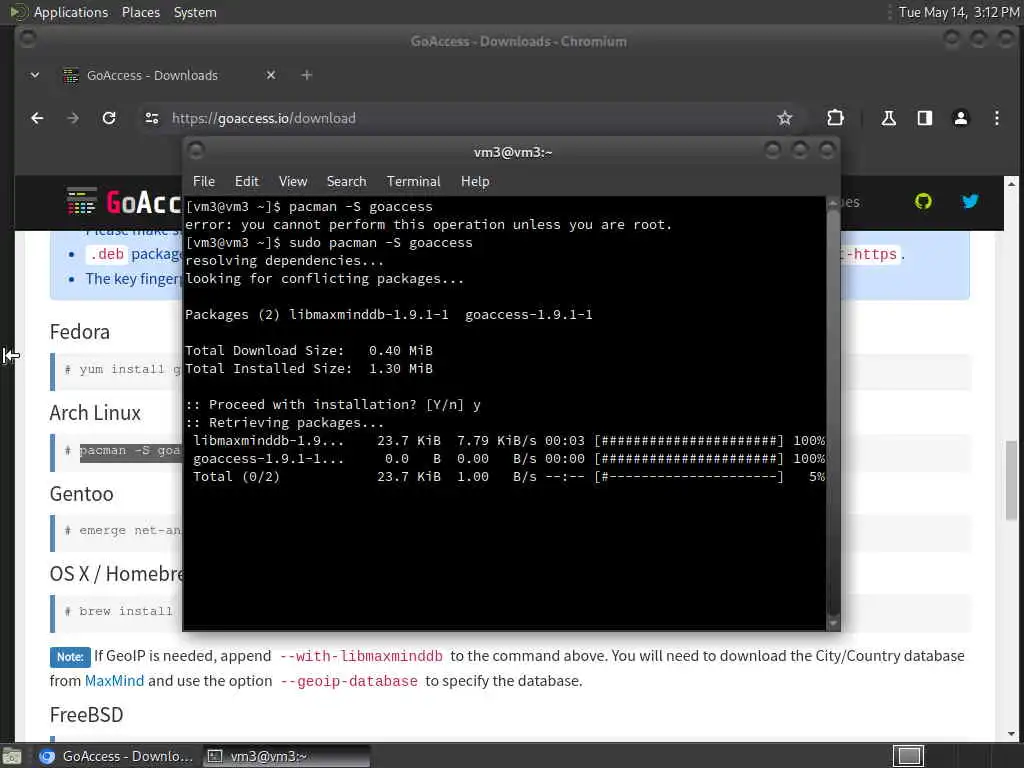Click the brew install code block
Image resolution: width=1024 pixels, height=768 pixels.
click(118, 612)
